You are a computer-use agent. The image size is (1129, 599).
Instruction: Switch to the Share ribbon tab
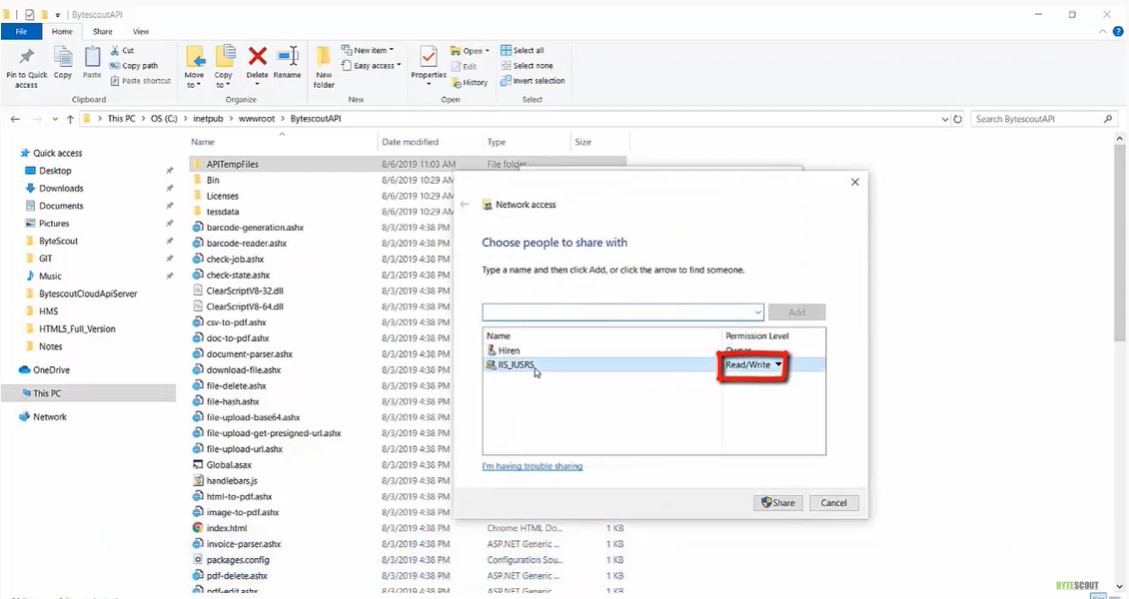pyautogui.click(x=102, y=32)
